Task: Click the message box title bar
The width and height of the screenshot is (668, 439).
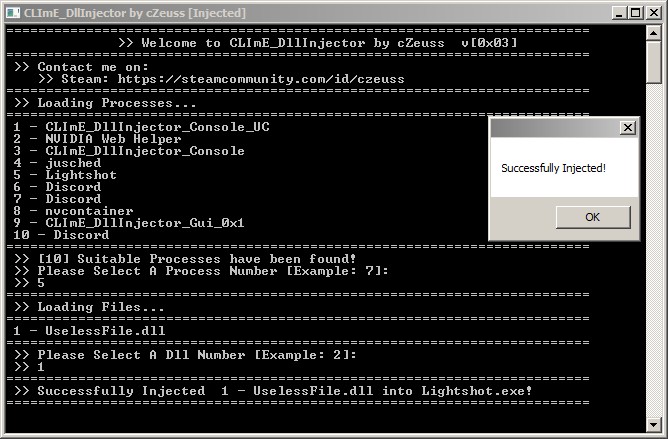Action: 555,127
